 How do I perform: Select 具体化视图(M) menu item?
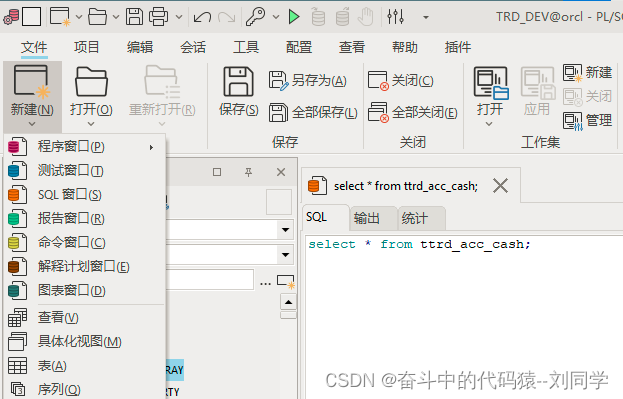tap(84, 341)
